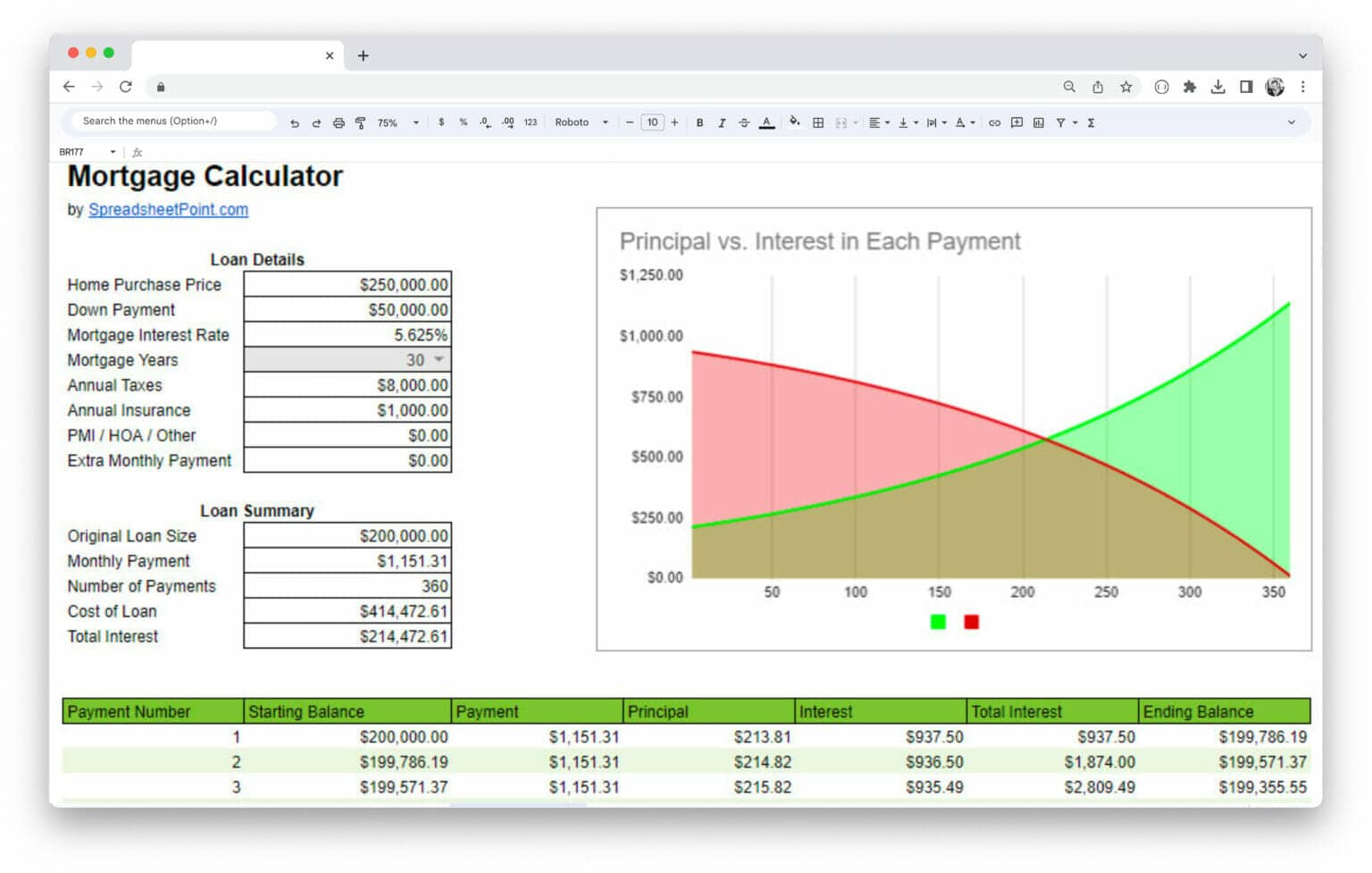This screenshot has height=873, width=1372.
Task: Open the borders tool
Action: pos(817,122)
